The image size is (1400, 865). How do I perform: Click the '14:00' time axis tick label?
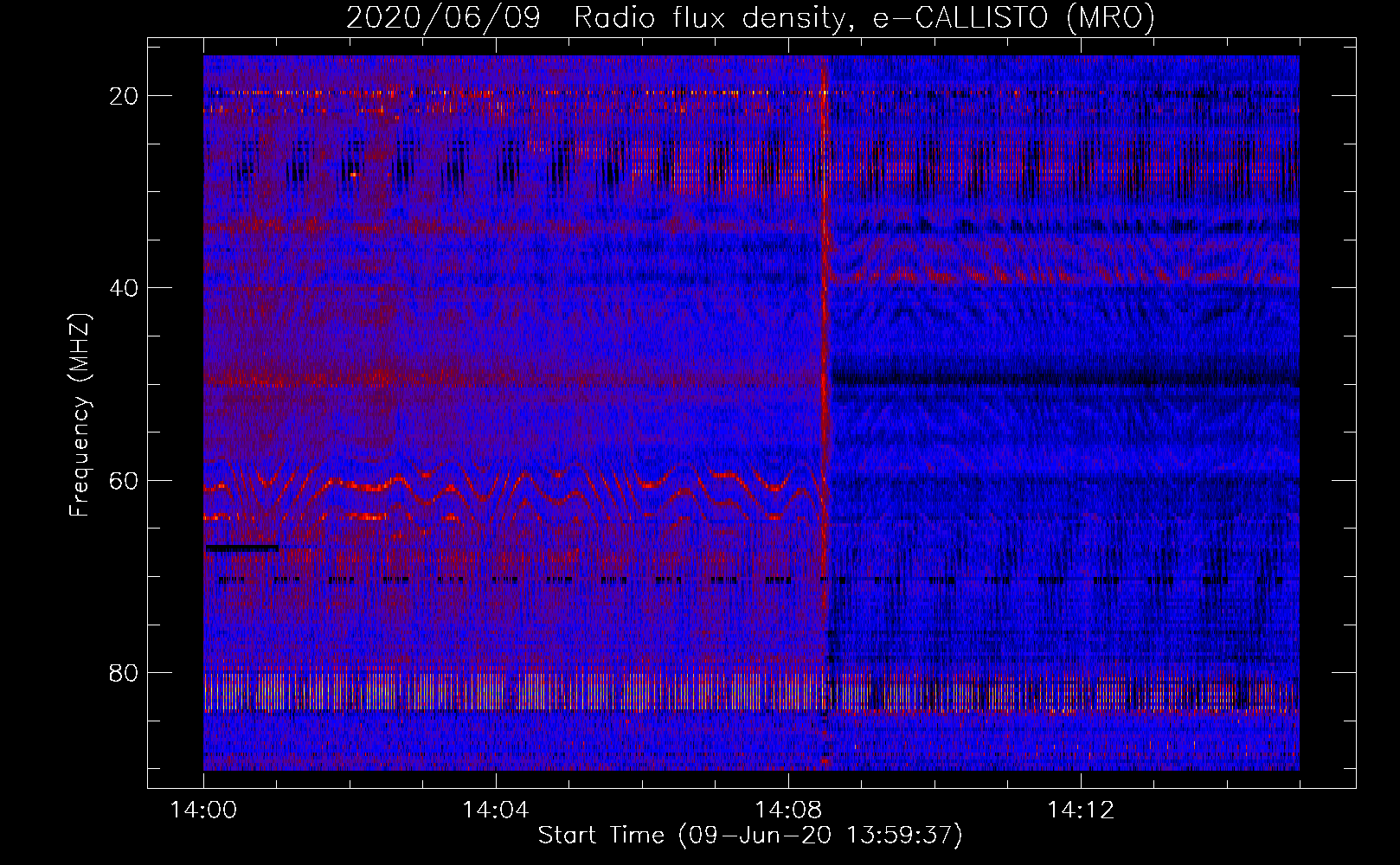pyautogui.click(x=203, y=811)
